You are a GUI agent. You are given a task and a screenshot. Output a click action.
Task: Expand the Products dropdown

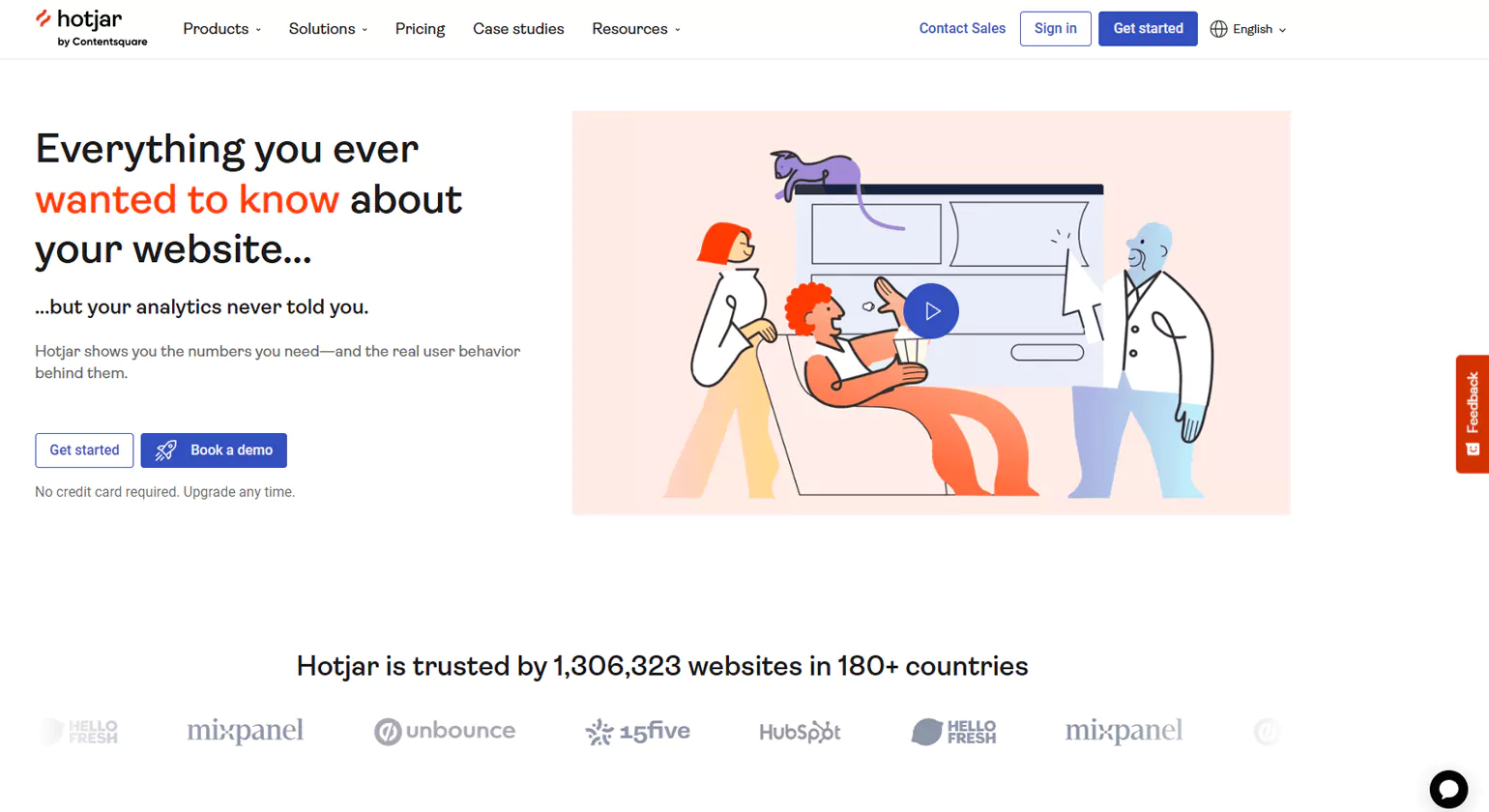pos(221,29)
